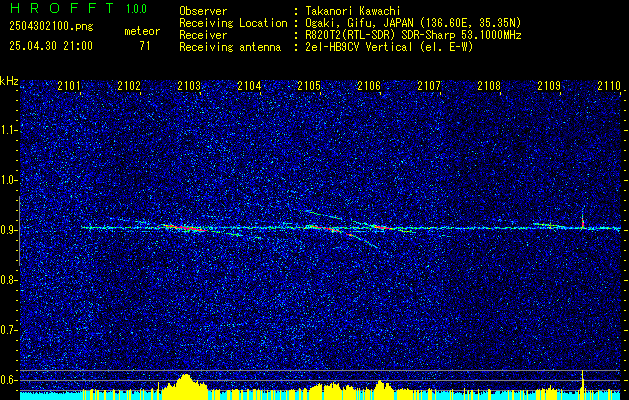Select location text Ogaki, Gifu, JAPAN
This screenshot has height=400, width=629.
click(359, 23)
